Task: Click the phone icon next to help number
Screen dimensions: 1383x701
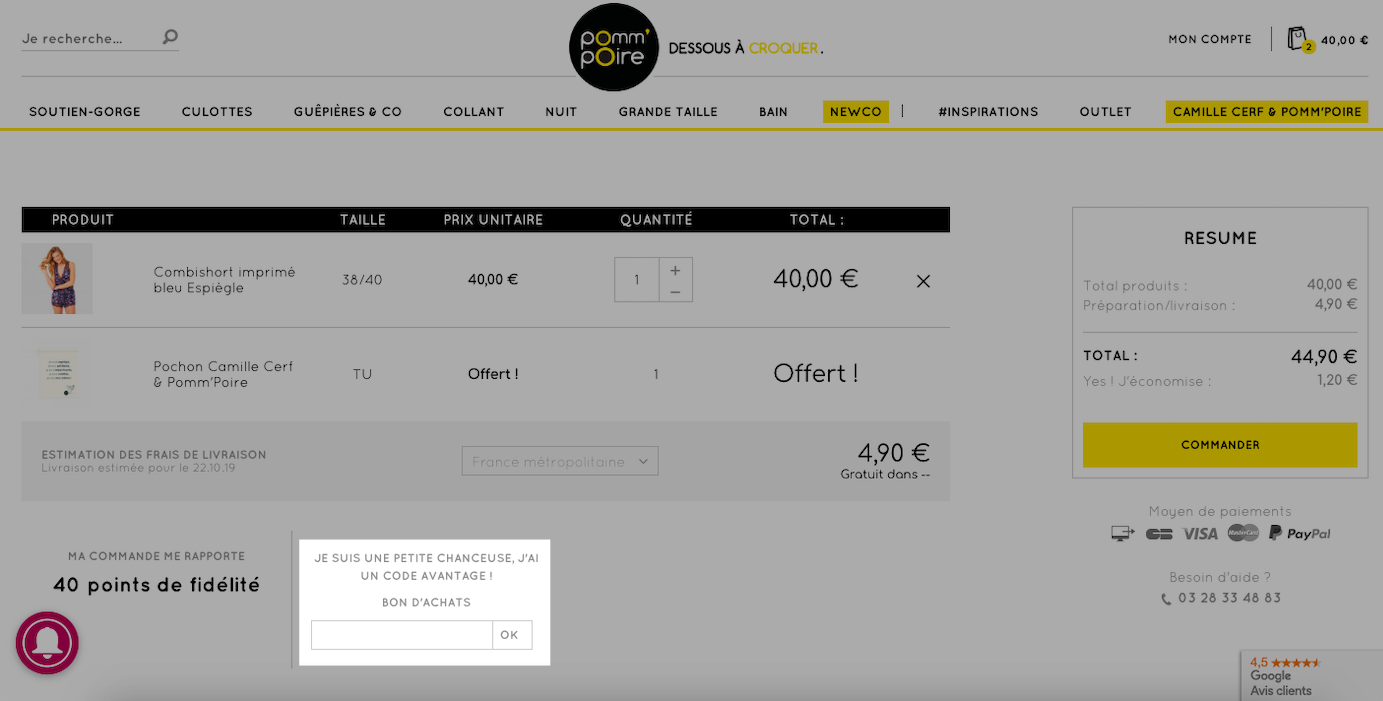Action: pyautogui.click(x=1166, y=599)
